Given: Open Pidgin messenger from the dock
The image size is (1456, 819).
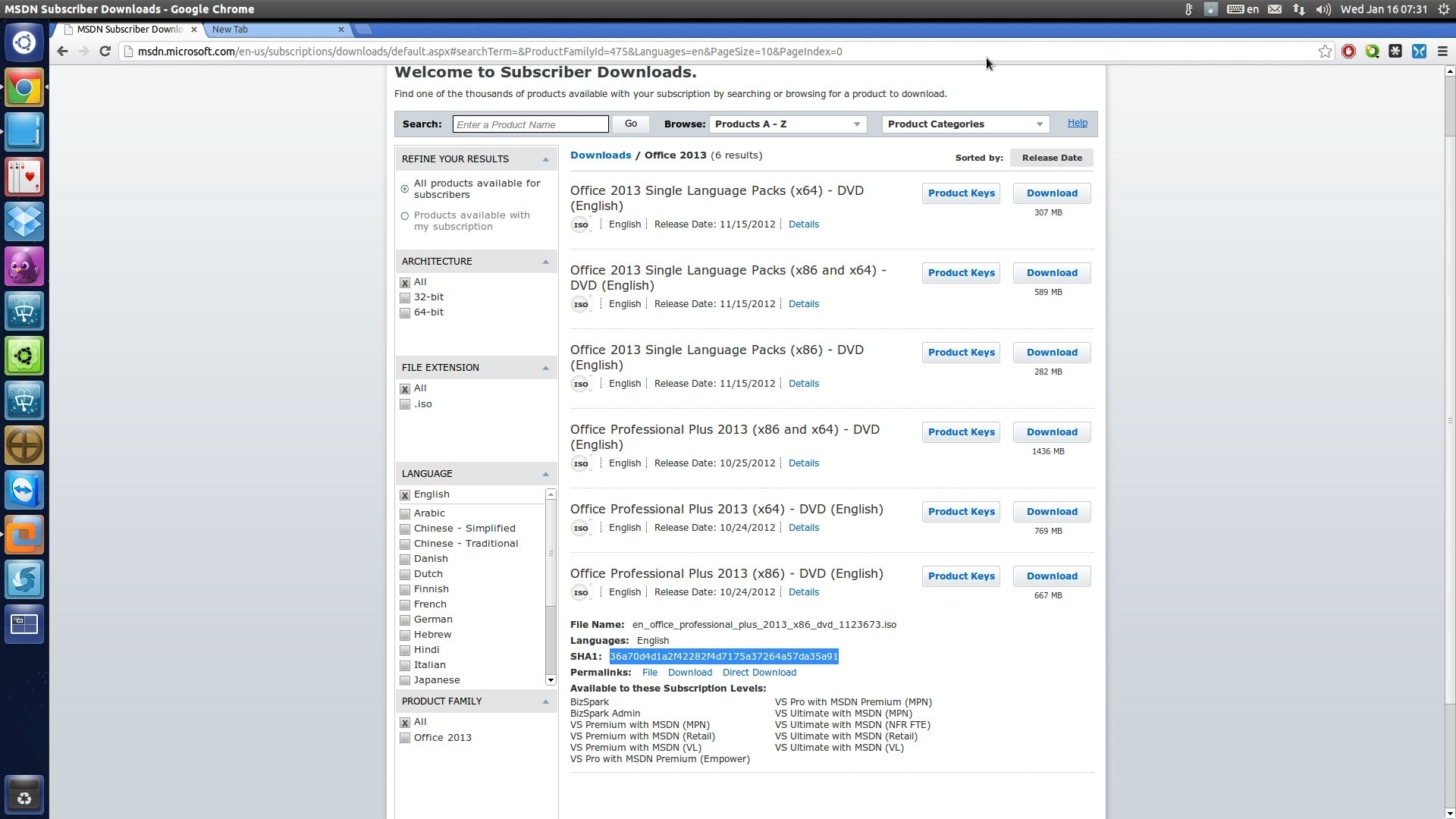Looking at the screenshot, I should point(24,266).
